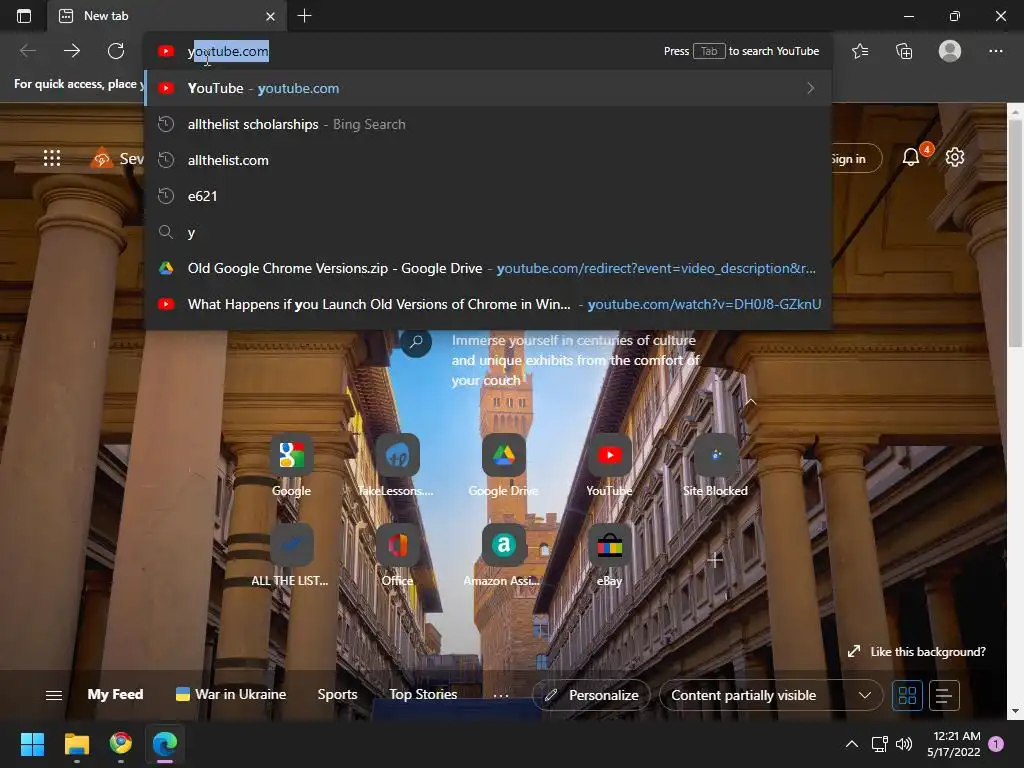Screen dimensions: 1024x768
Task: Click the background search magnifier icon
Action: 416,342
